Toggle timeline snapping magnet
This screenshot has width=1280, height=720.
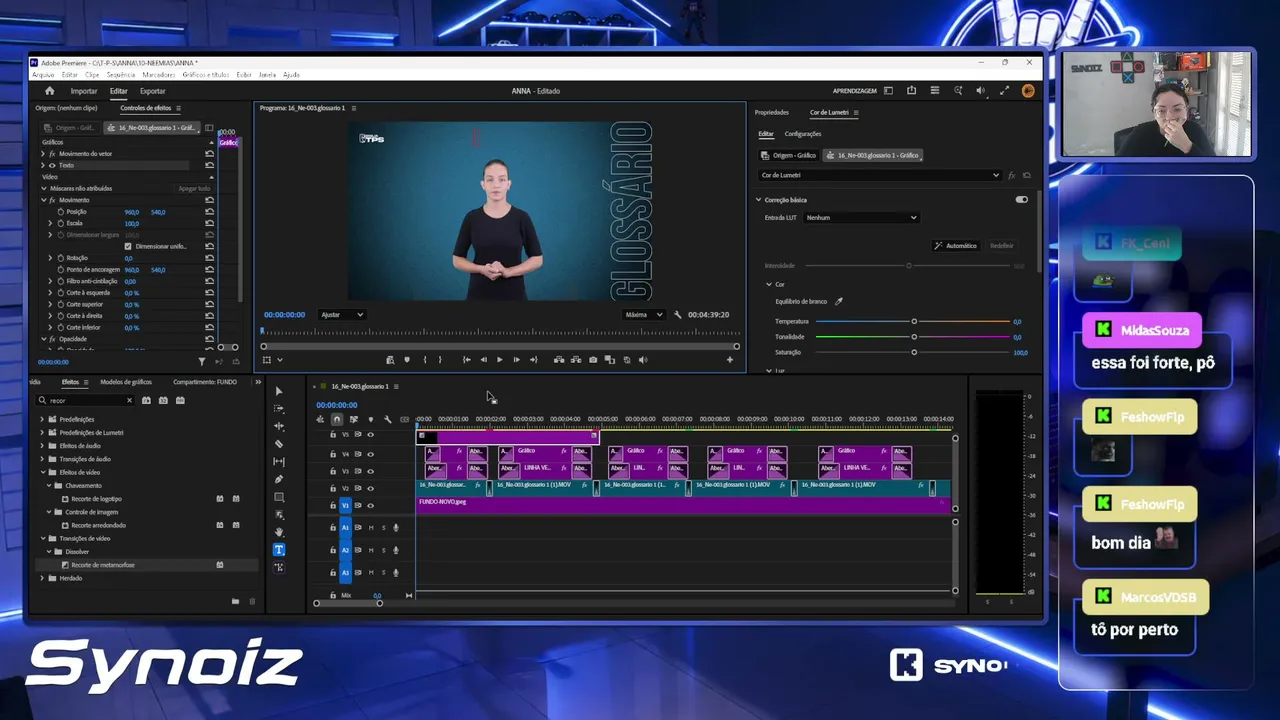(x=337, y=419)
